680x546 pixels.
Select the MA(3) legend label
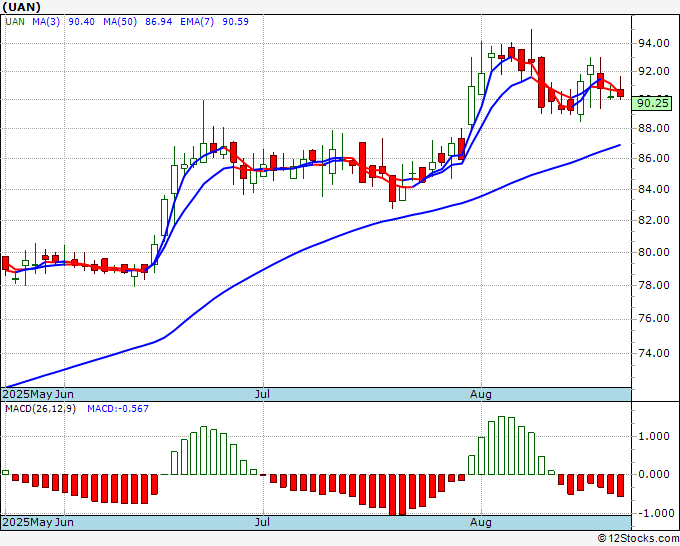pos(46,22)
